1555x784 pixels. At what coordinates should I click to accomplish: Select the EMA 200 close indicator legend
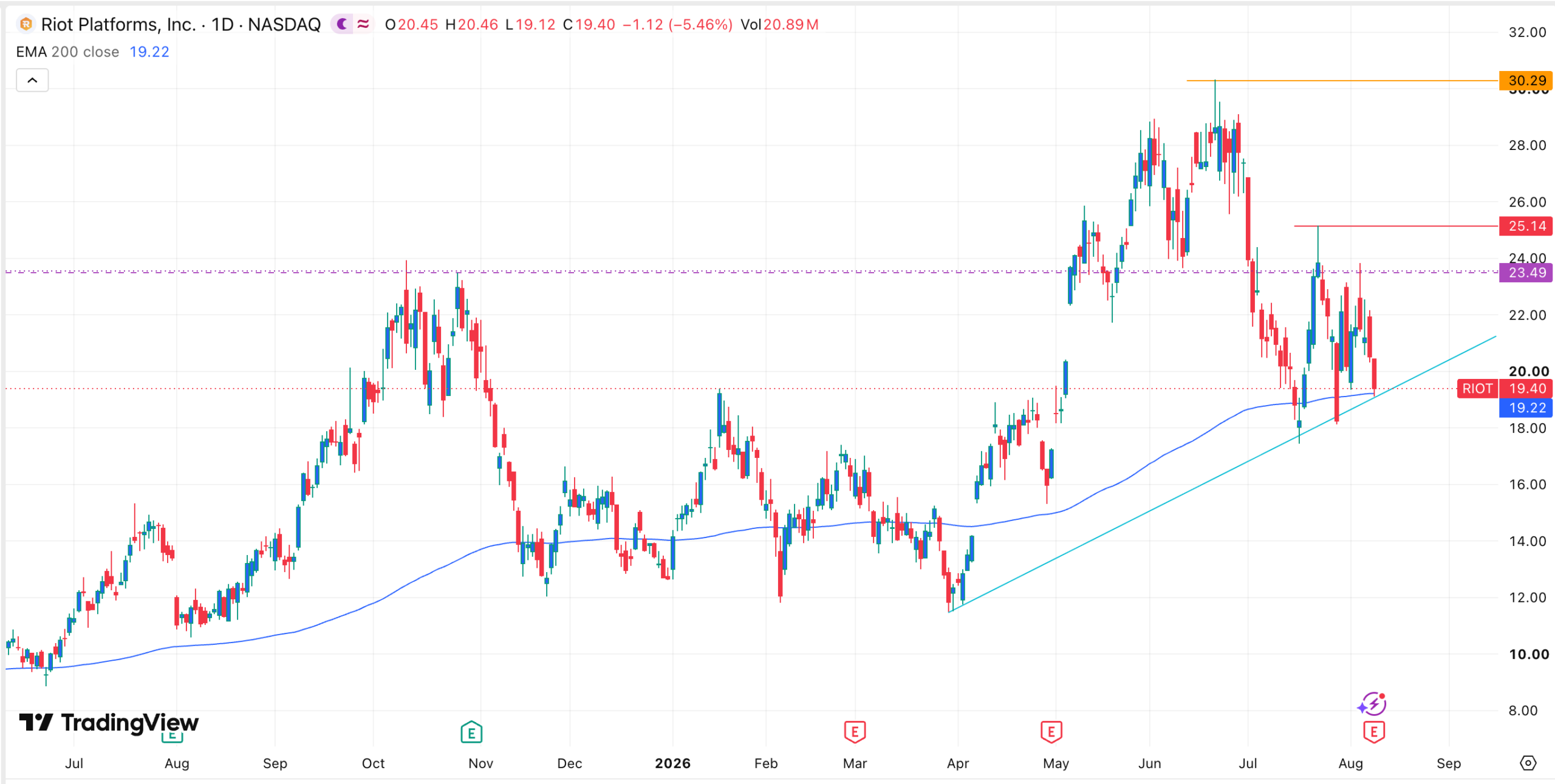click(x=67, y=52)
